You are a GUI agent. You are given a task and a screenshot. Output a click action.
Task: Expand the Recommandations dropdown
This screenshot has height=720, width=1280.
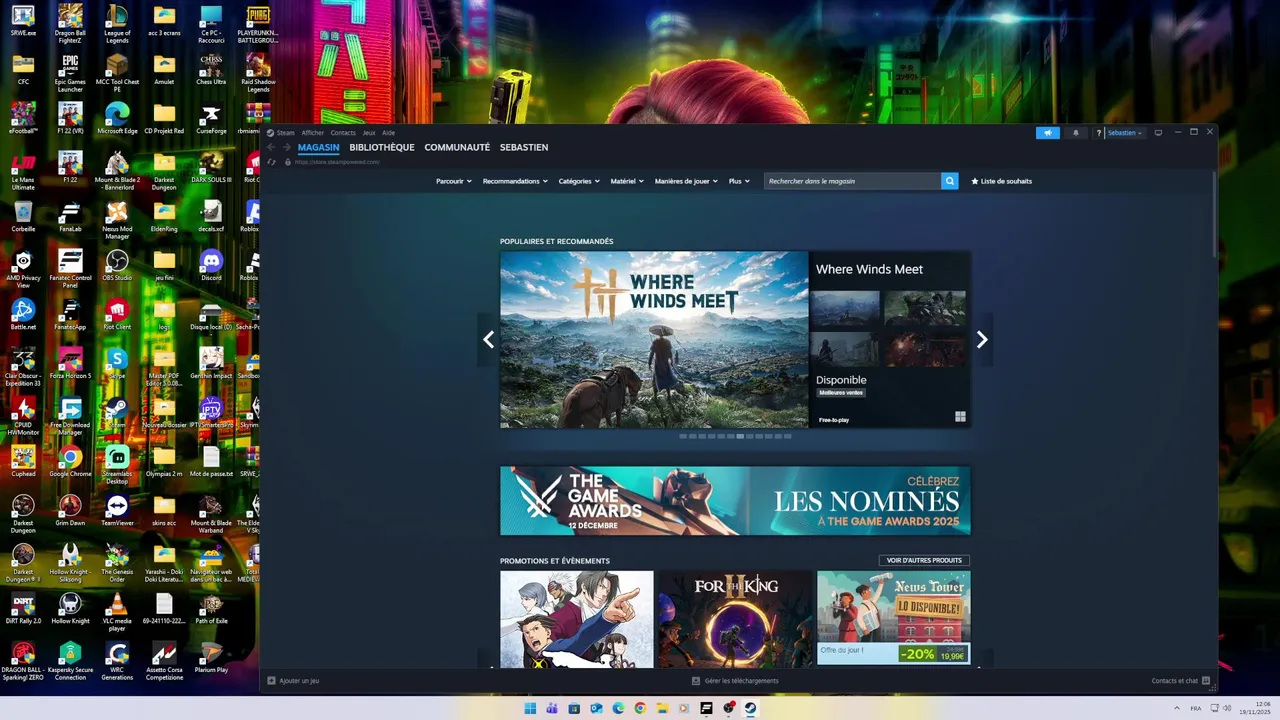pyautogui.click(x=515, y=181)
